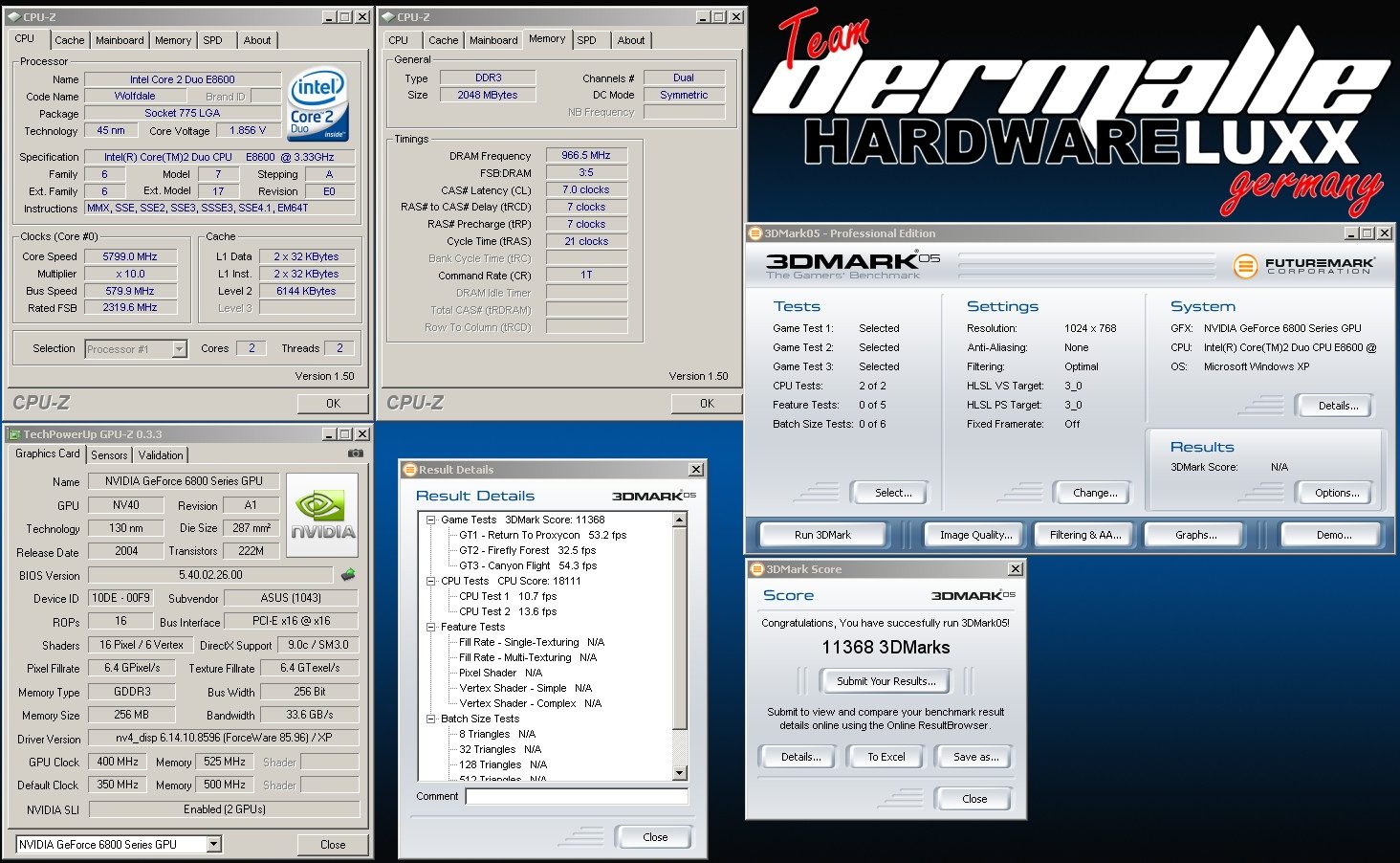Viewport: 1400px width, 863px height.
Task: Click Close button in GPU-Z
Action: click(x=333, y=845)
